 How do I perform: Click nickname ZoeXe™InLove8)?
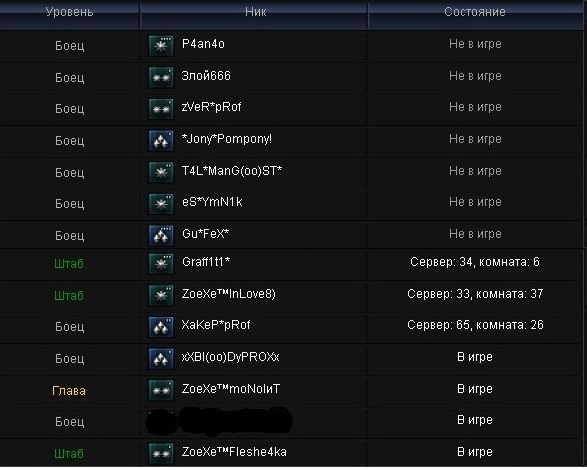coord(229,294)
